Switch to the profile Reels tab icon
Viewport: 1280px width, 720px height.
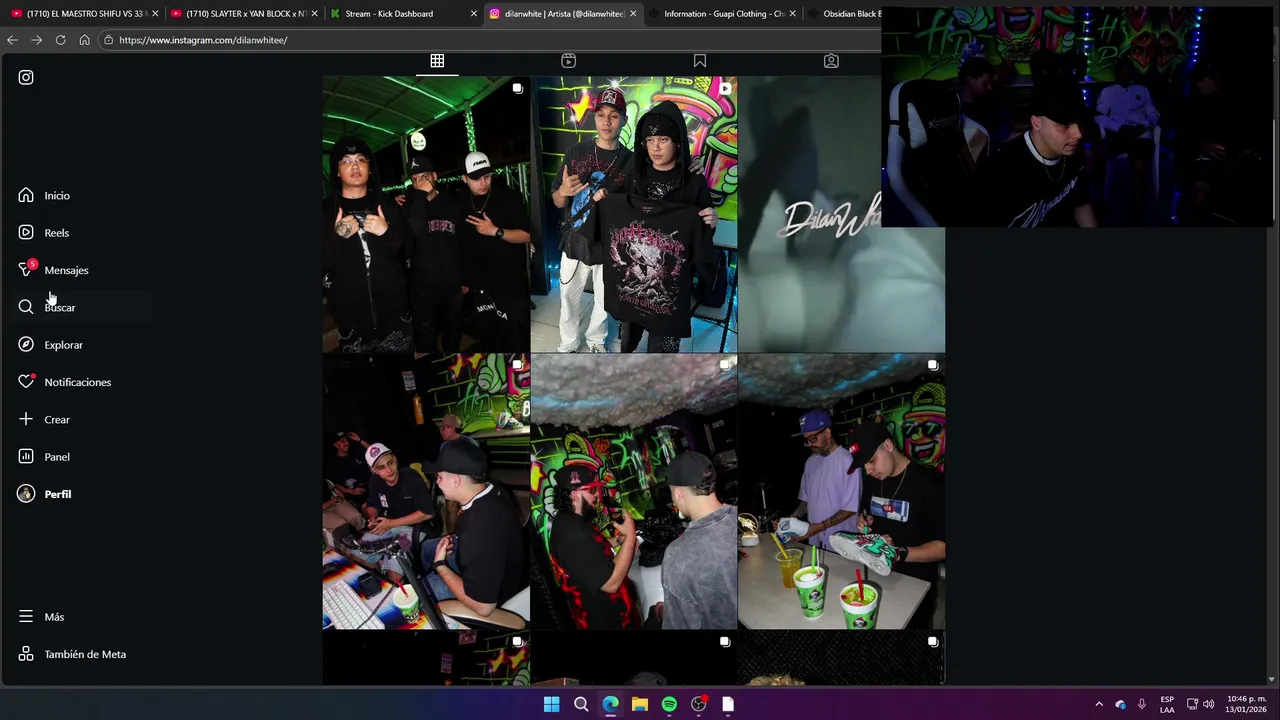tap(568, 61)
